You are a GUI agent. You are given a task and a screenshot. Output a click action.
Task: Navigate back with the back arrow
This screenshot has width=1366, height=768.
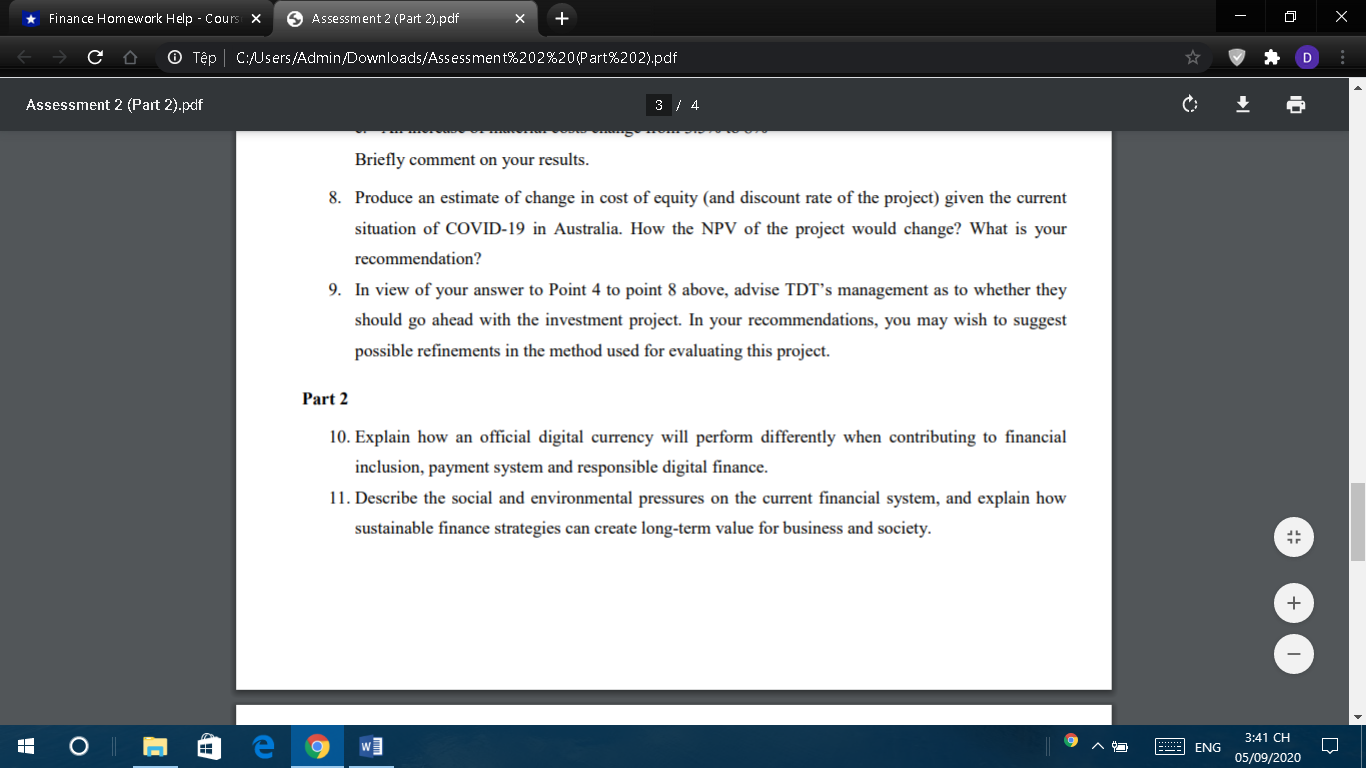point(21,57)
